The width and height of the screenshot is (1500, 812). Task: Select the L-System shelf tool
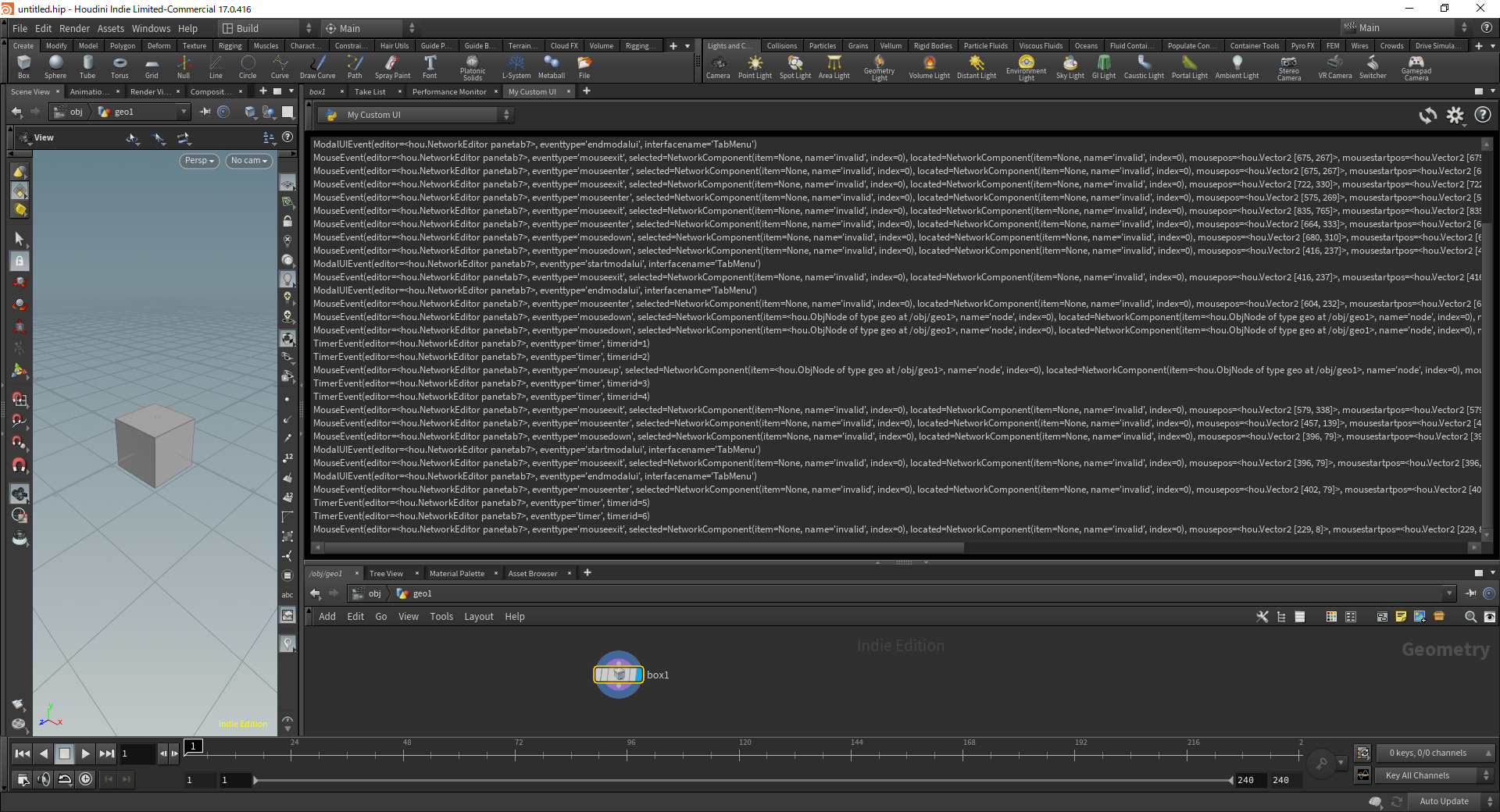point(516,66)
